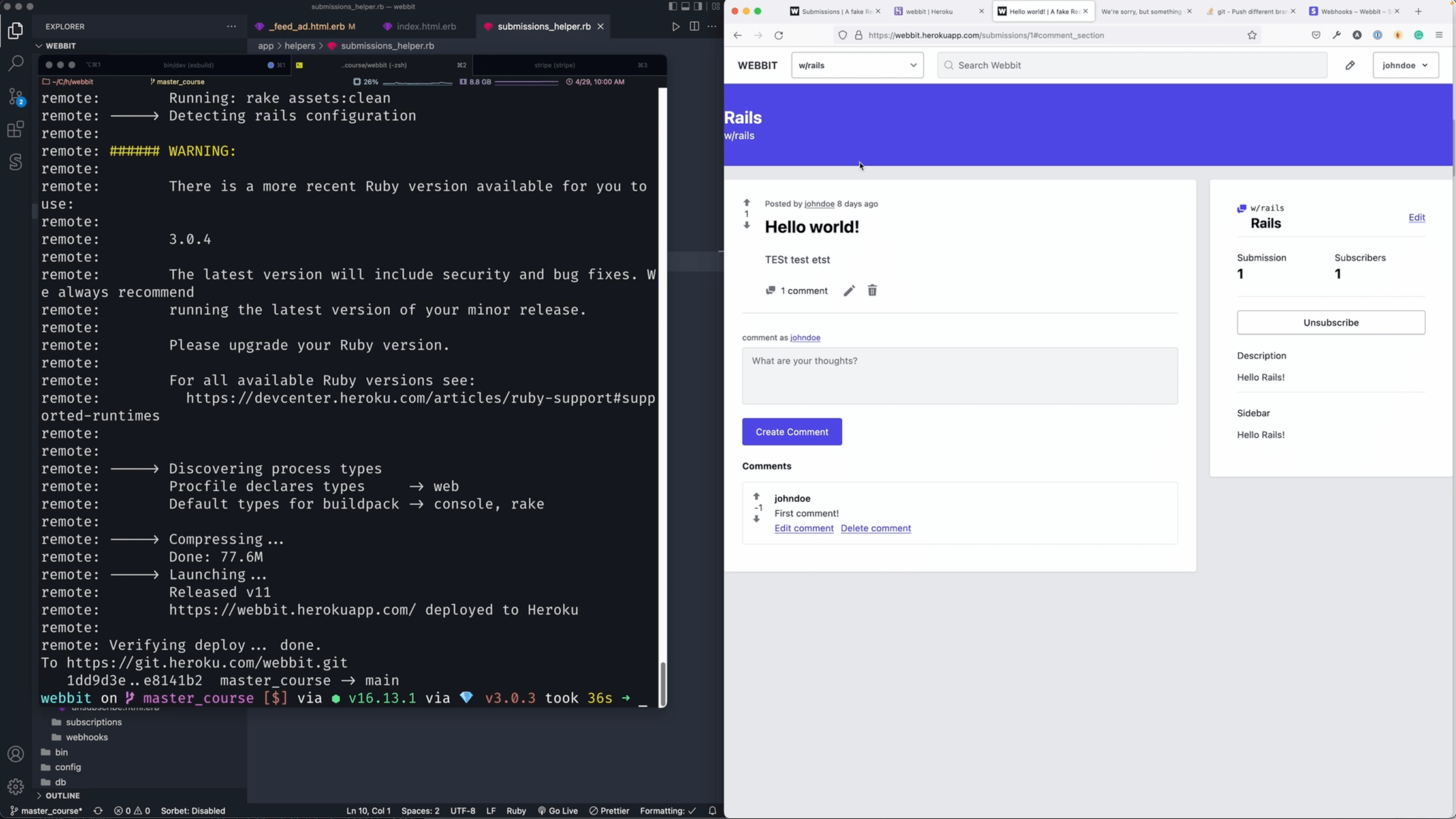Open the Explorer view in the activity bar
The width and height of the screenshot is (1456, 819).
pos(16,30)
